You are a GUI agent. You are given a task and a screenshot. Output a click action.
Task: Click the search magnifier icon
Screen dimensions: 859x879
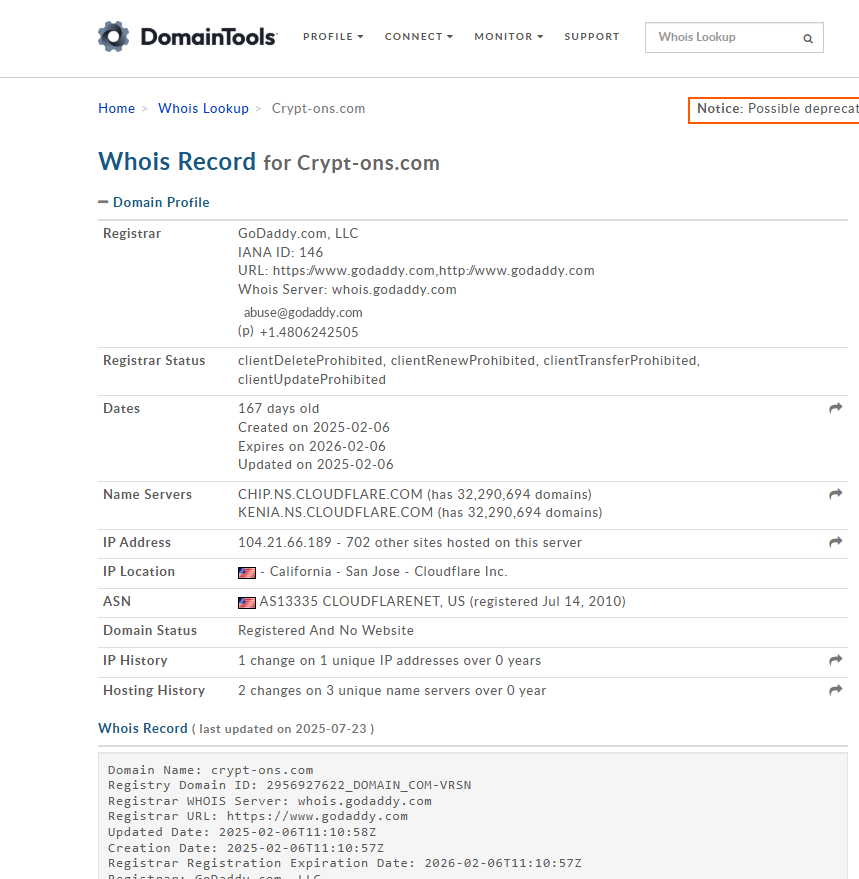coord(808,38)
